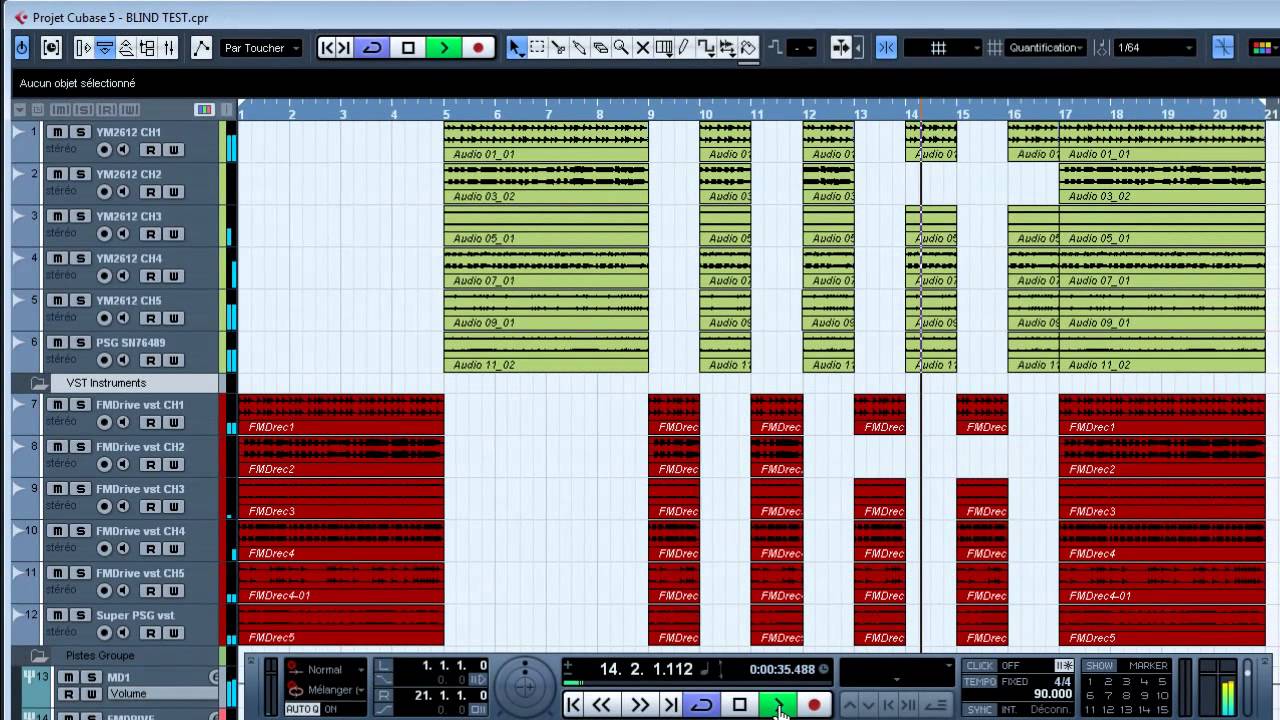
Task: Solo the YM2612 CH2 track
Action: click(80, 174)
